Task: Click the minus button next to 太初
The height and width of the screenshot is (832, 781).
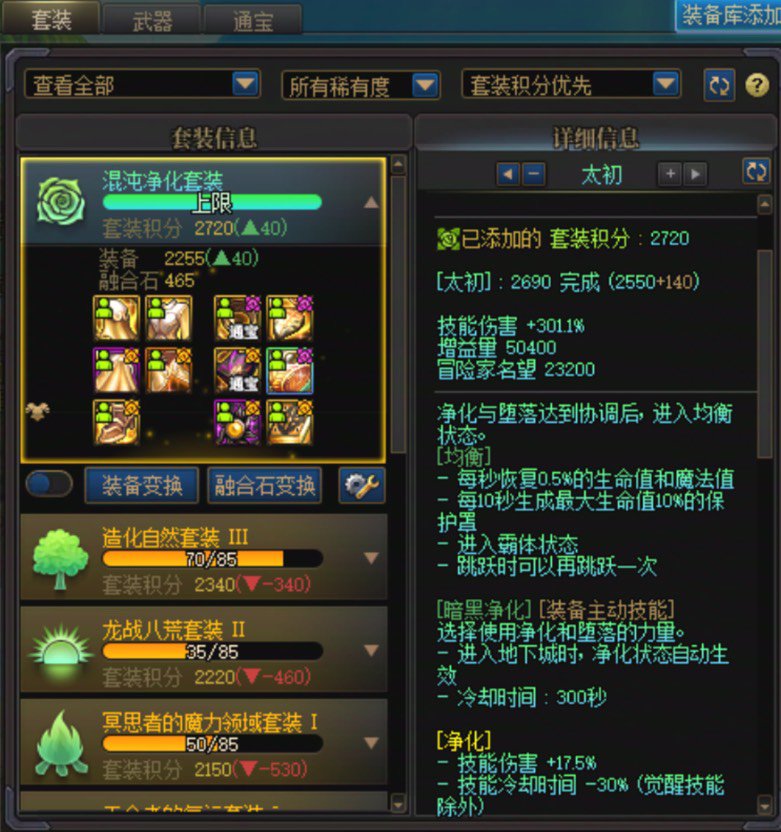Action: tap(534, 174)
